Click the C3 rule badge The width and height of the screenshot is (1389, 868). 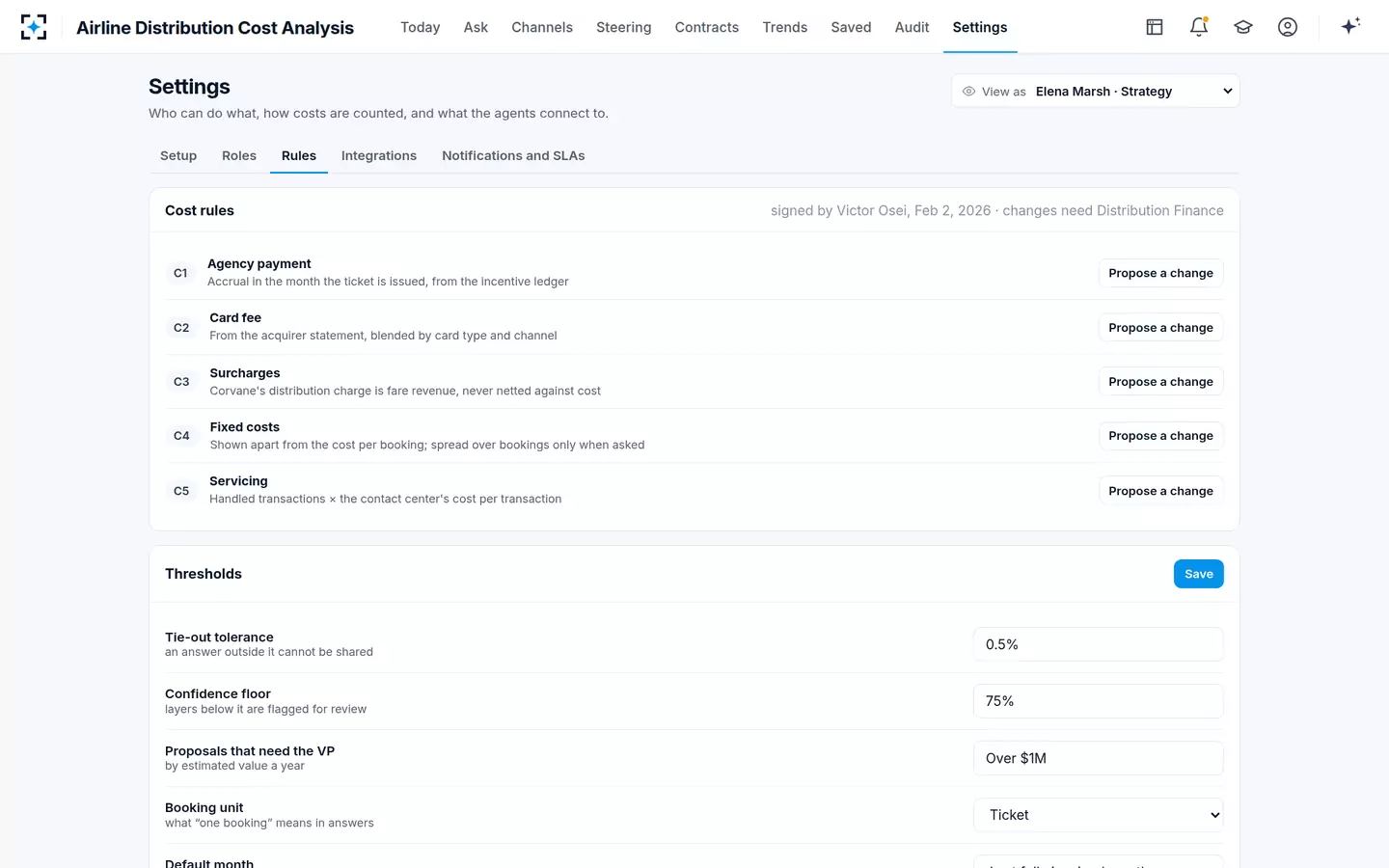pos(181,382)
